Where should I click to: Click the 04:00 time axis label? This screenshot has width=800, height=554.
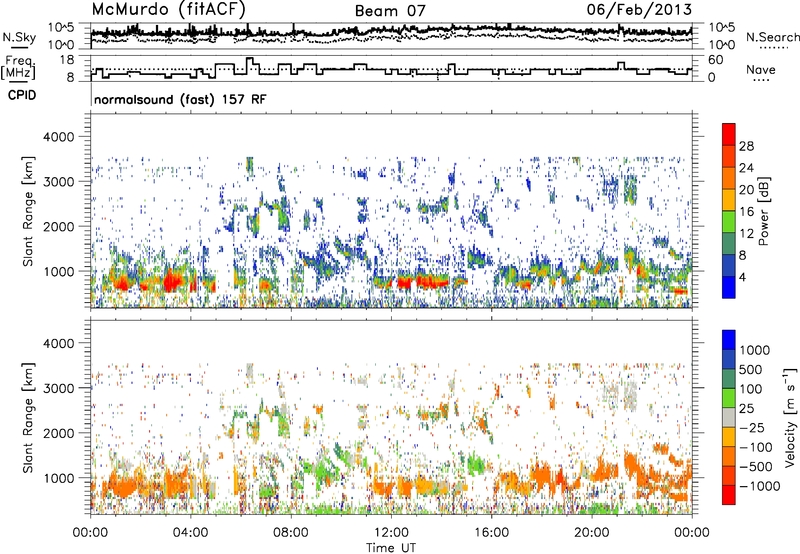point(190,533)
